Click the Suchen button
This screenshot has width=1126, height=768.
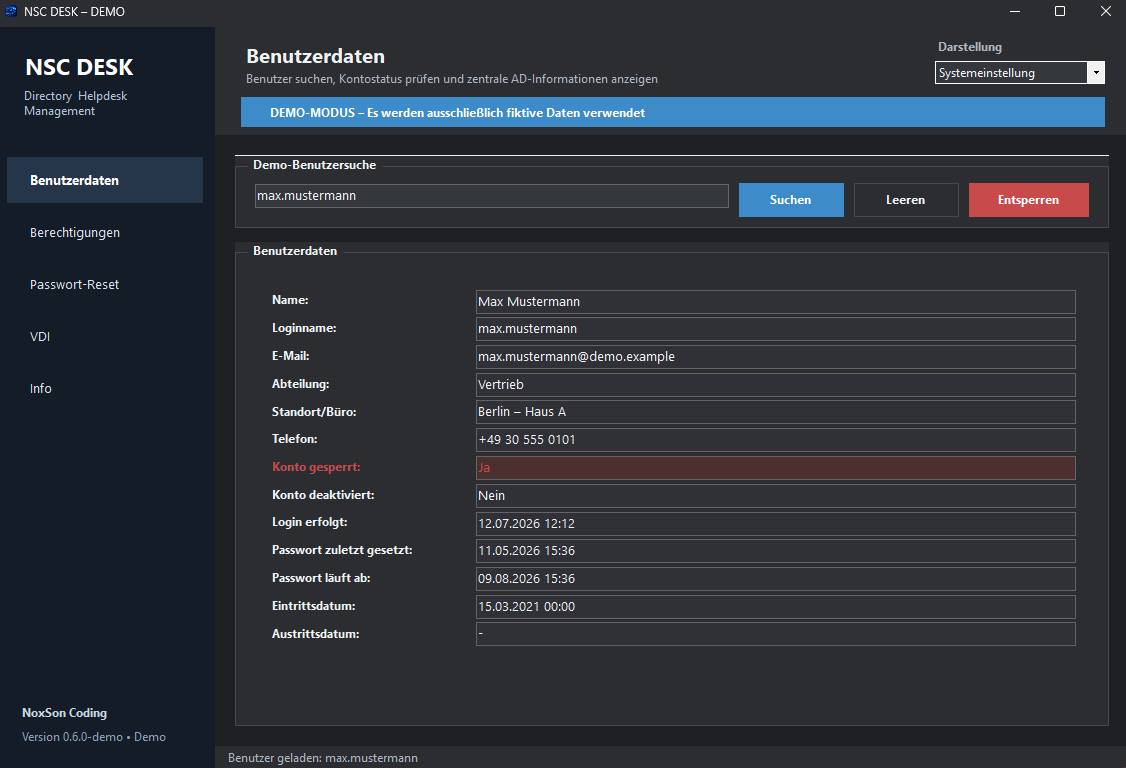point(791,200)
